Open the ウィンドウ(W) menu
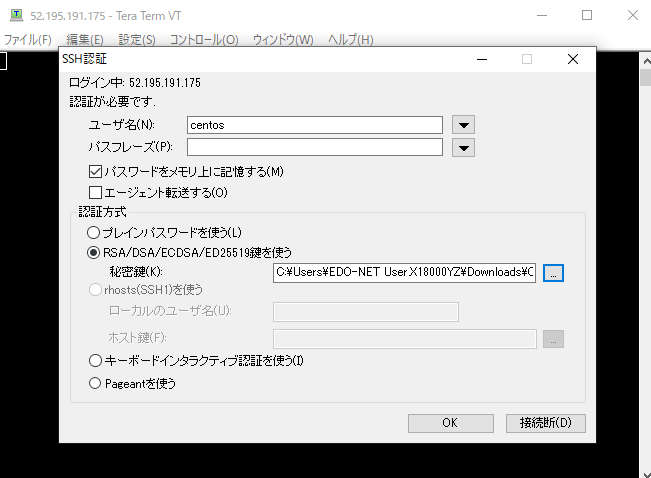Image resolution: width=651 pixels, height=478 pixels. 283,40
